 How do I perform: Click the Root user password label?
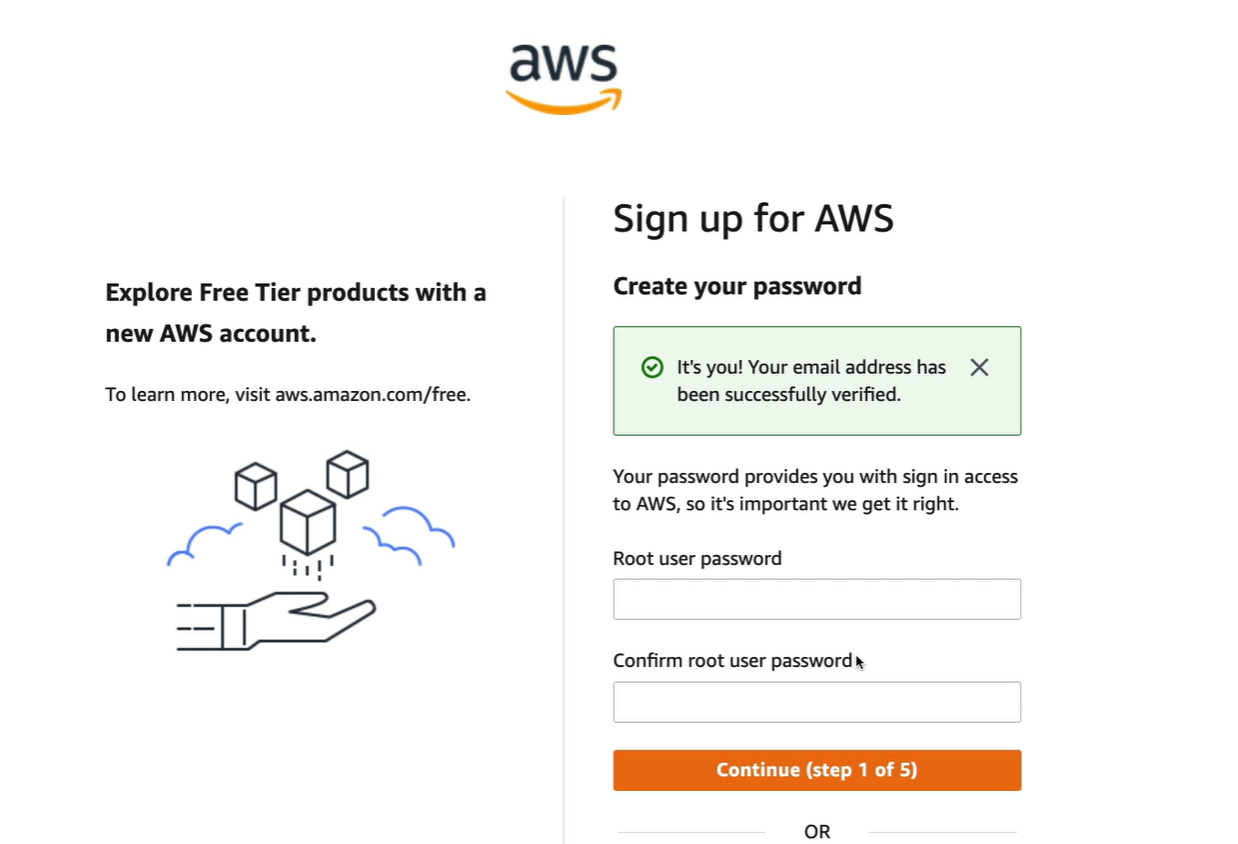coord(697,558)
